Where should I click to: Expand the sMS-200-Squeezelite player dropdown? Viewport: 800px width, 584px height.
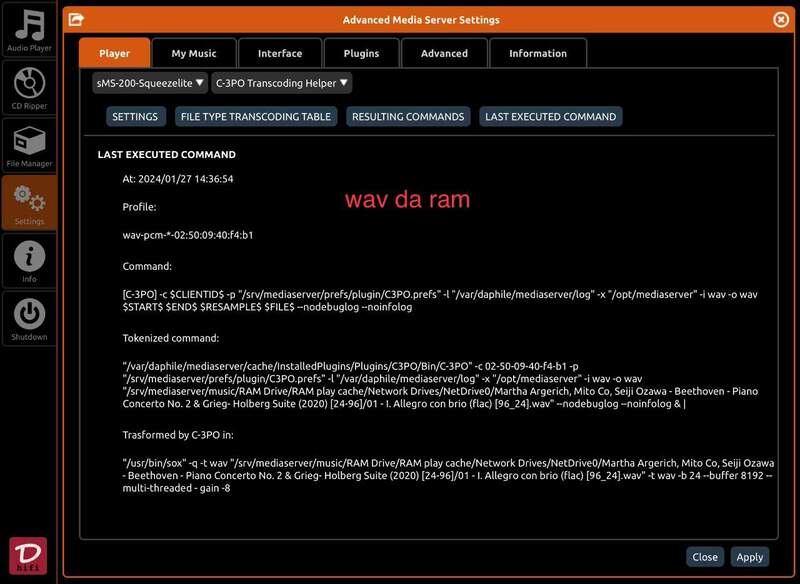[x=150, y=83]
